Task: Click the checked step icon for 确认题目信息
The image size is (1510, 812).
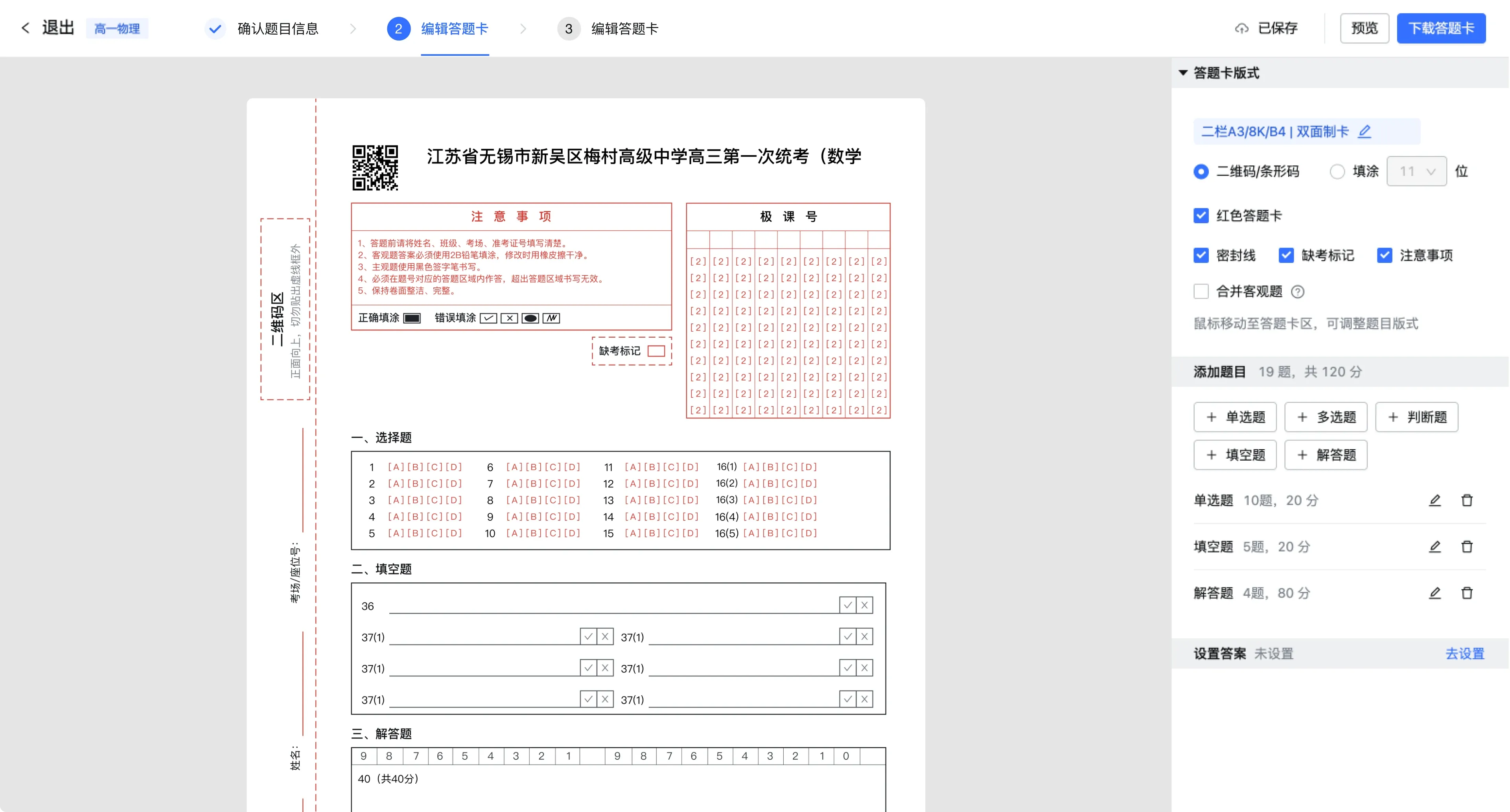Action: 215,28
